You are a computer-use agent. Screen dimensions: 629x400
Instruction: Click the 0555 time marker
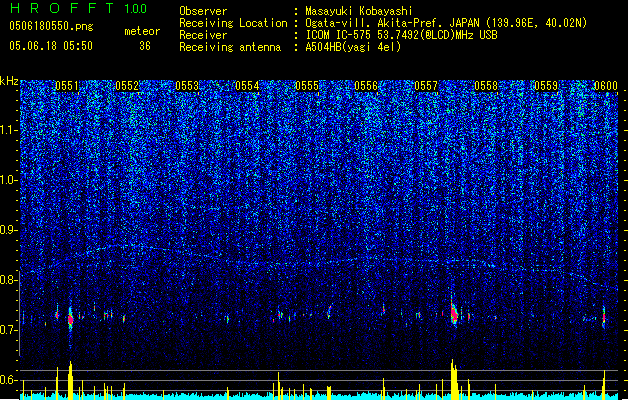pos(307,86)
